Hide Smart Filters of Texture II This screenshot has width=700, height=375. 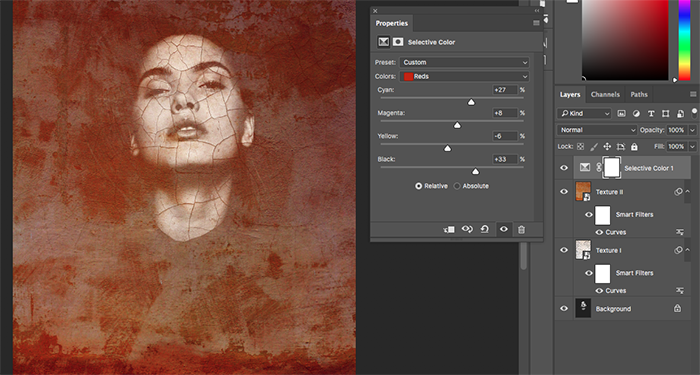pyautogui.click(x=589, y=215)
